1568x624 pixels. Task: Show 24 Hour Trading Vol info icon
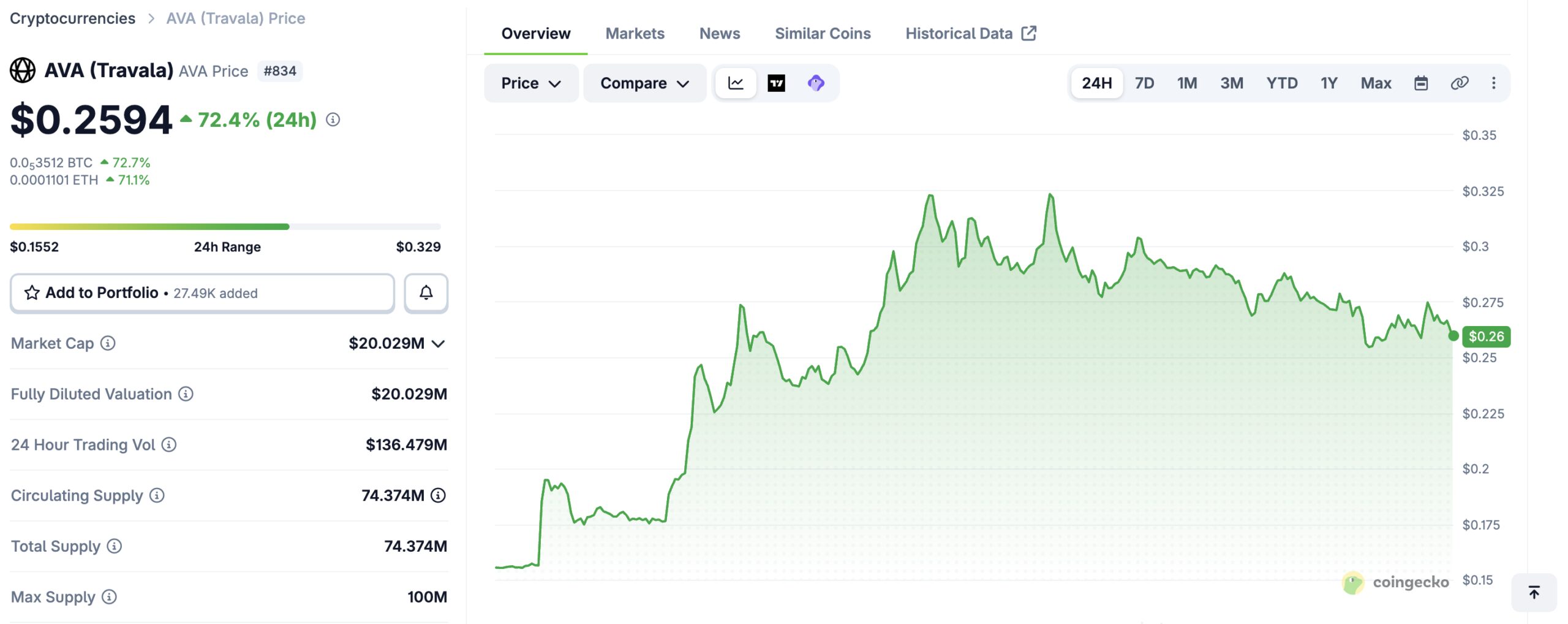click(169, 445)
